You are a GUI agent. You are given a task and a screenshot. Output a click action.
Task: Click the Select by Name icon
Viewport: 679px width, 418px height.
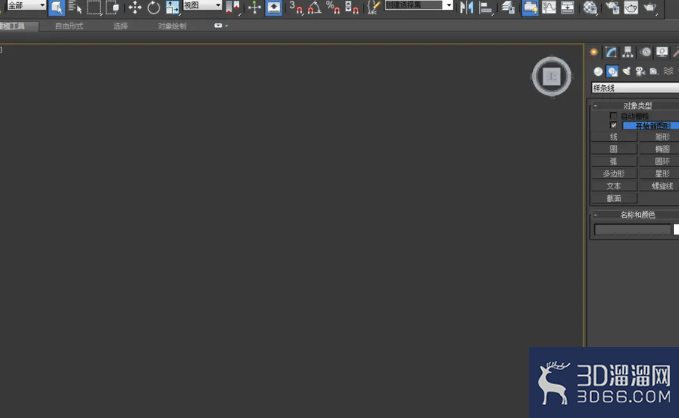(75, 7)
